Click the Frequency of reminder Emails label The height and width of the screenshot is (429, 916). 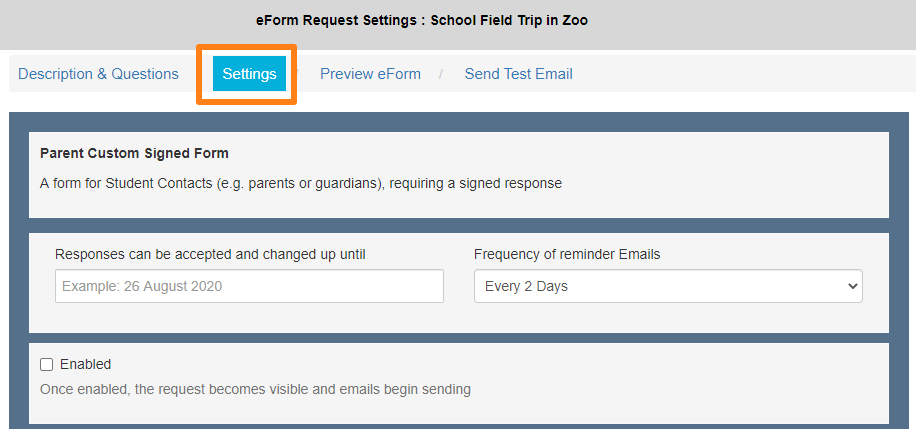point(567,254)
